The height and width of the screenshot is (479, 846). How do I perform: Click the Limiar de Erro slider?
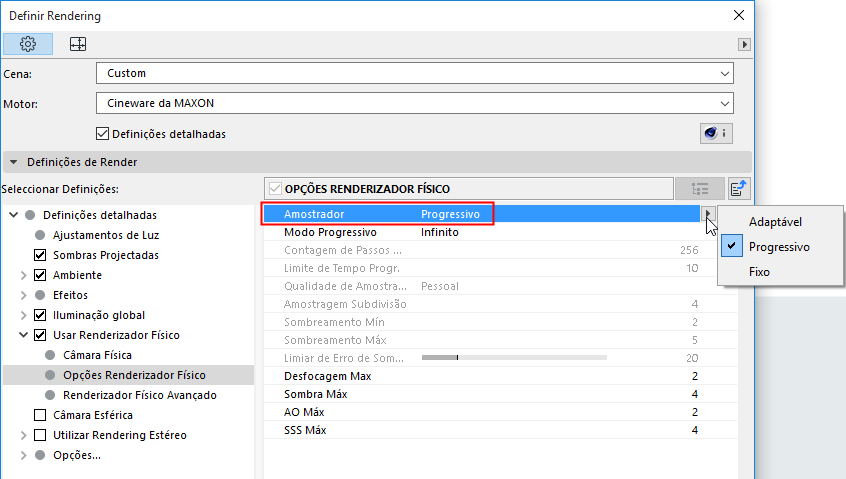(x=514, y=358)
